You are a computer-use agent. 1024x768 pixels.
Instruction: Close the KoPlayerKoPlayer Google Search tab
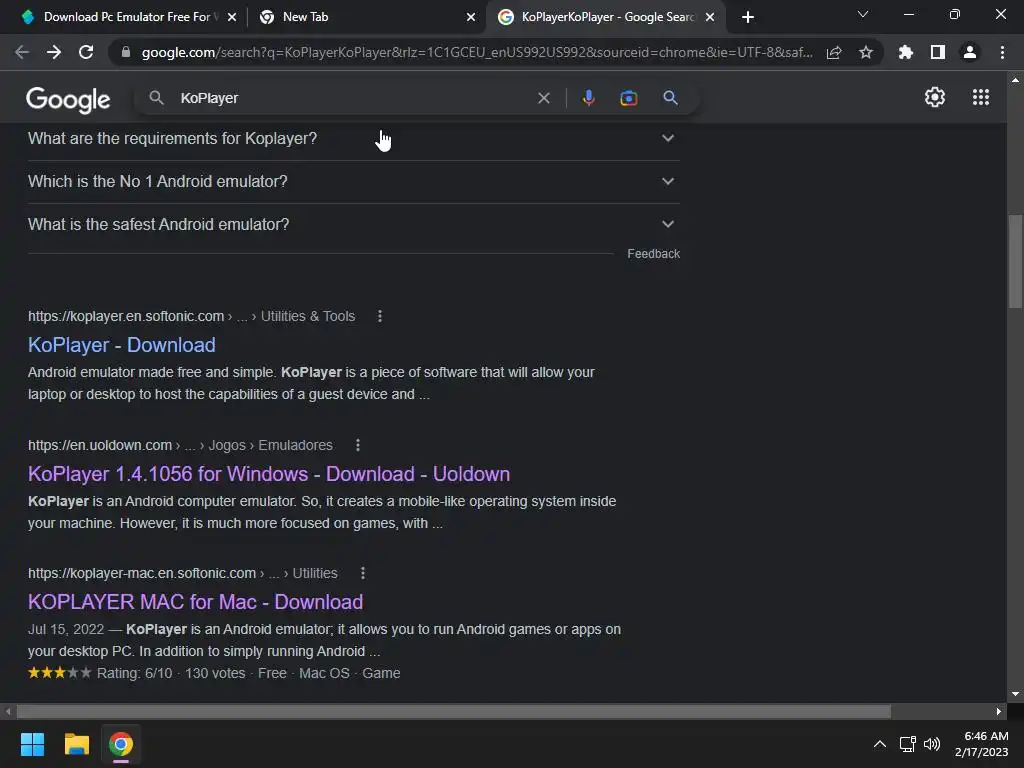click(x=710, y=17)
